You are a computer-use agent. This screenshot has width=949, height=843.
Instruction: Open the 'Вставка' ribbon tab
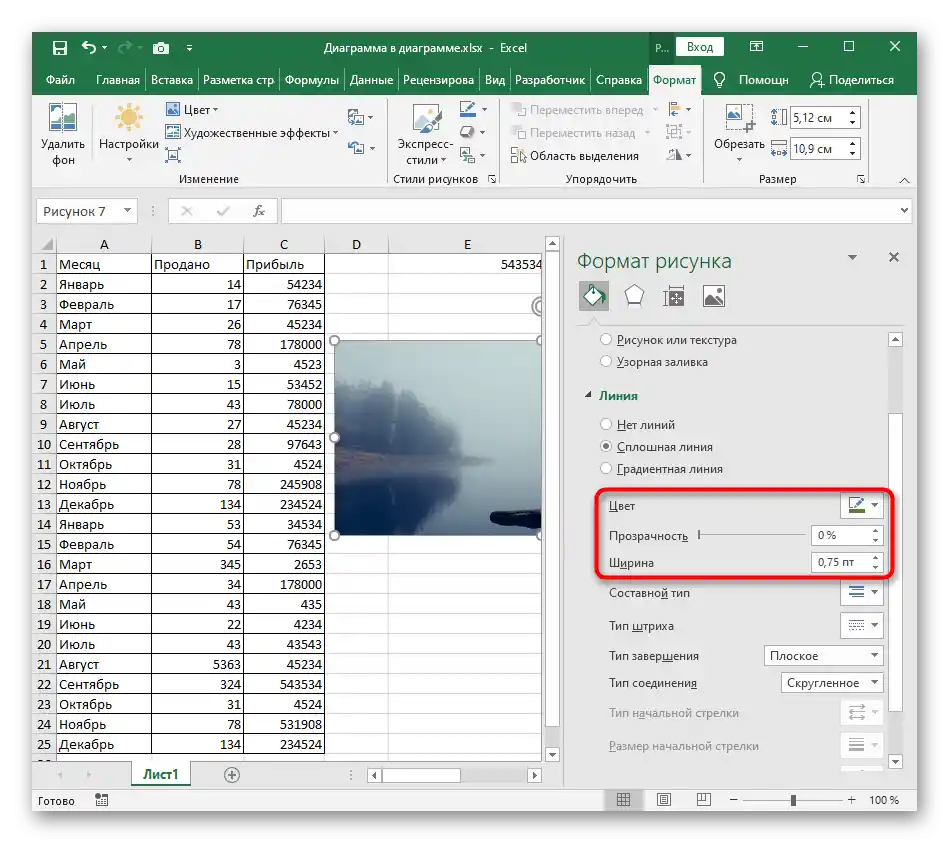point(171,80)
